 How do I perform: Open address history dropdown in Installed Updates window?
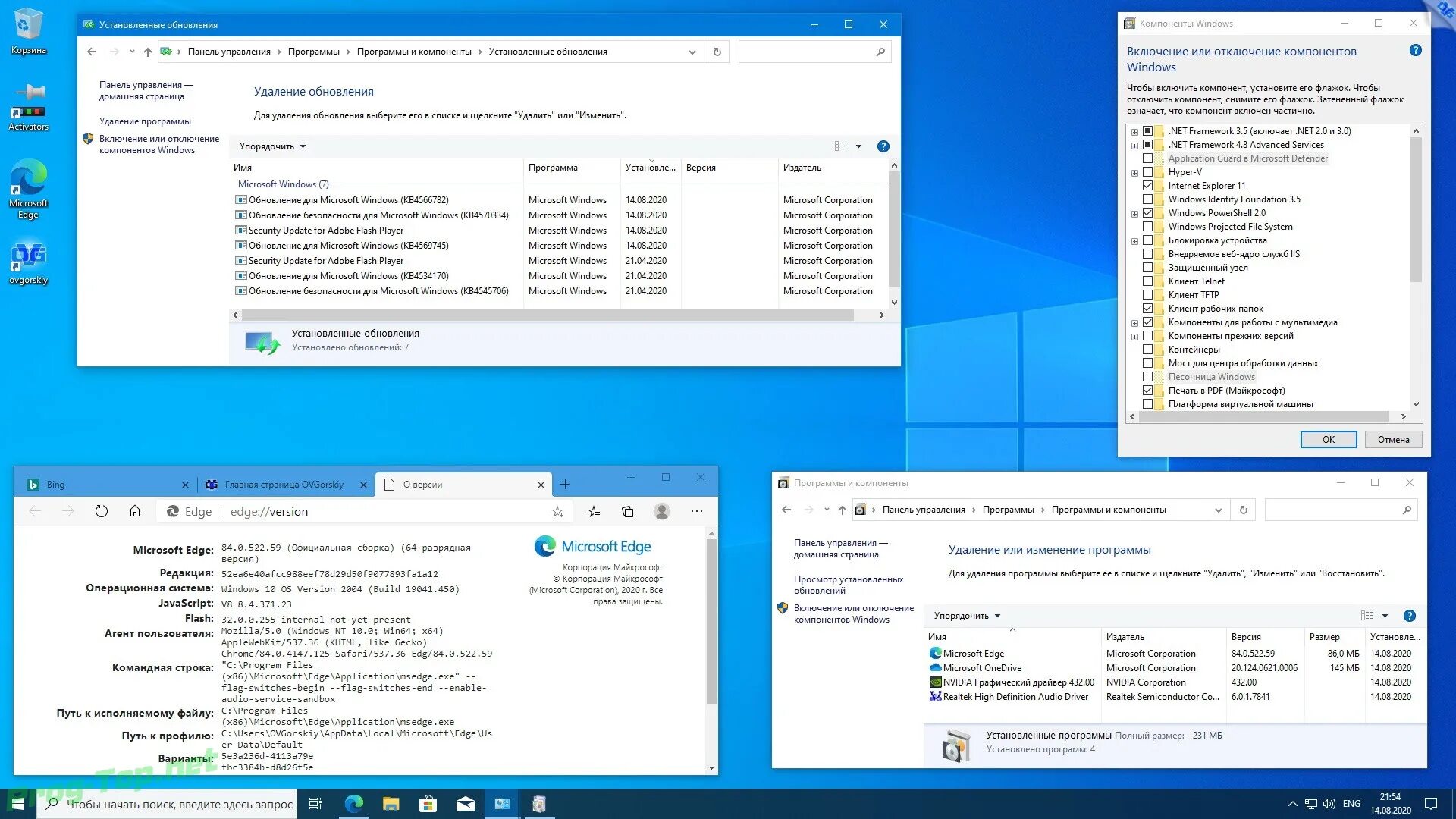point(692,52)
